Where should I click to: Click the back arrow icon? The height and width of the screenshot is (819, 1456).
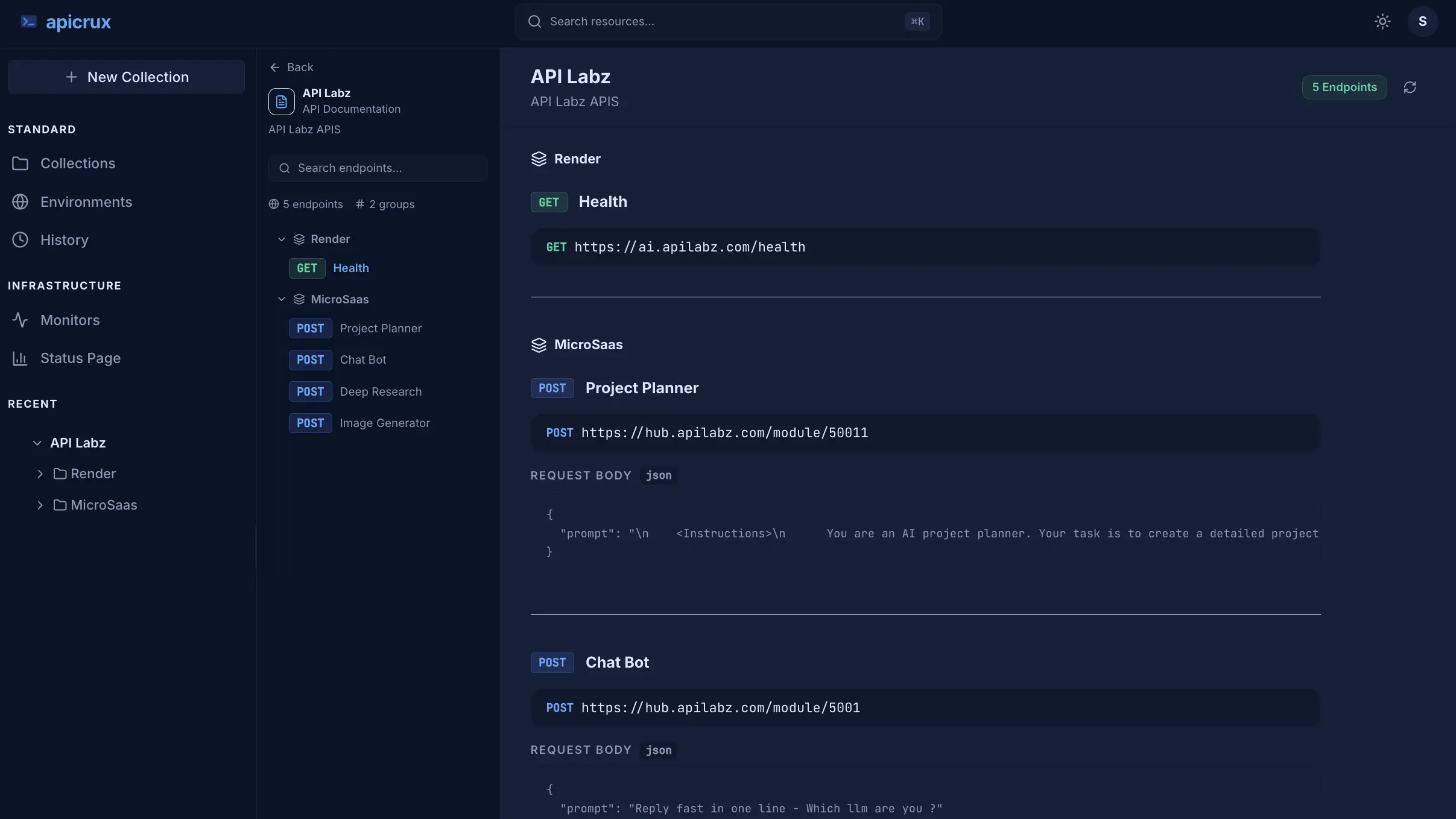[274, 68]
